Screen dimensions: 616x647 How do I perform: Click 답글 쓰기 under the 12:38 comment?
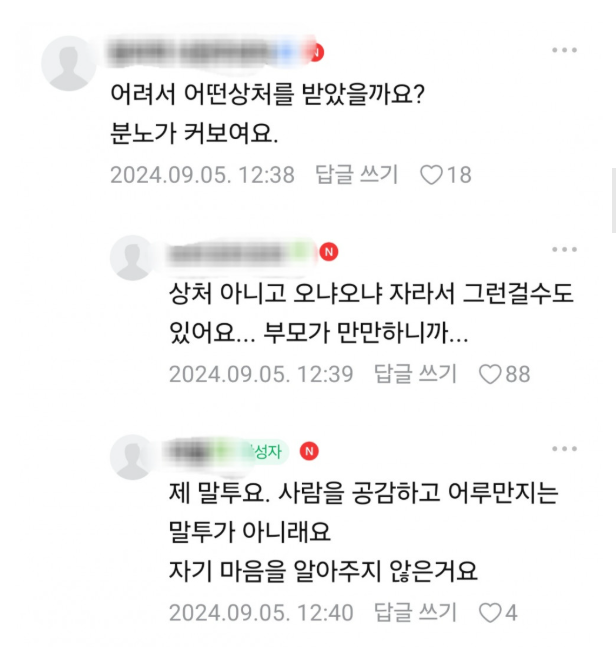tap(356, 174)
